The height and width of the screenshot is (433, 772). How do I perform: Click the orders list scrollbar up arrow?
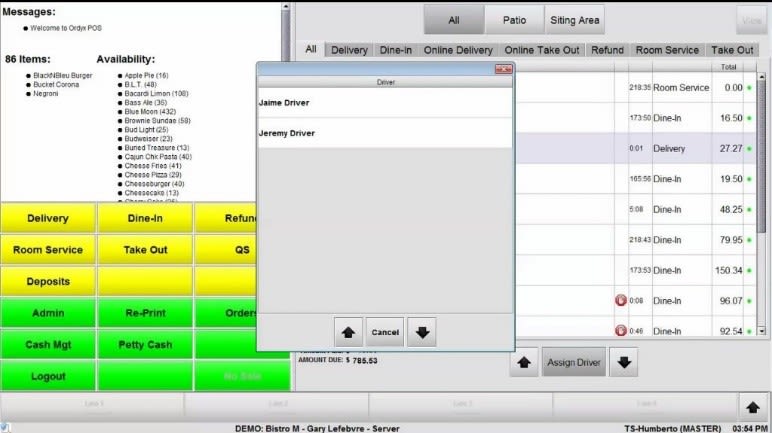[x=762, y=77]
